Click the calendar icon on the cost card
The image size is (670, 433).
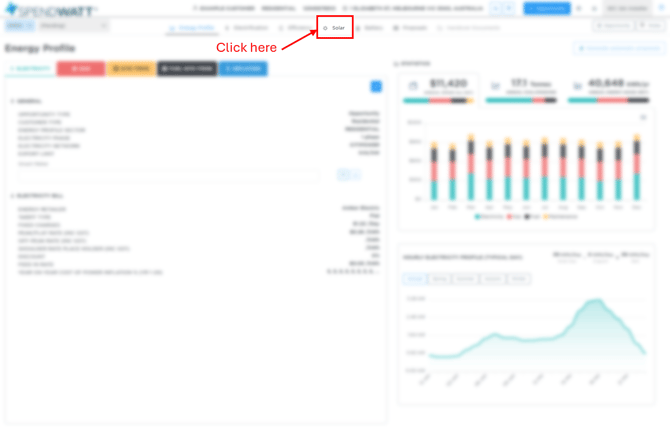[413, 87]
